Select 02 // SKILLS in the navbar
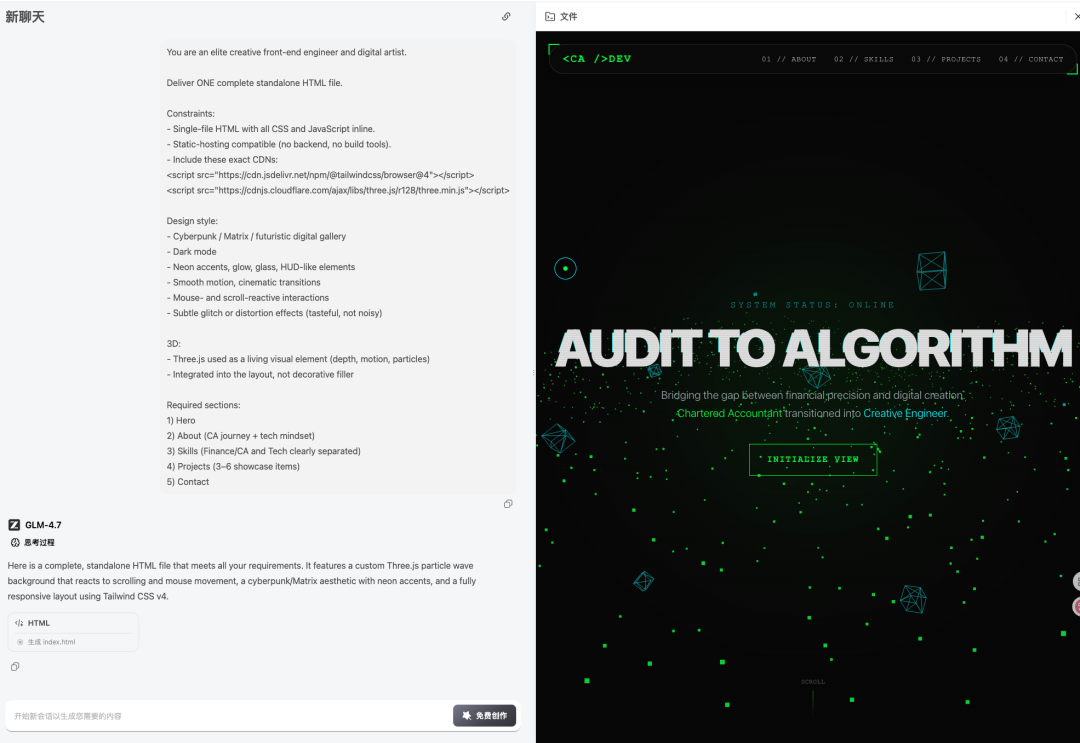Viewport: 1080px width, 743px height. pos(864,59)
